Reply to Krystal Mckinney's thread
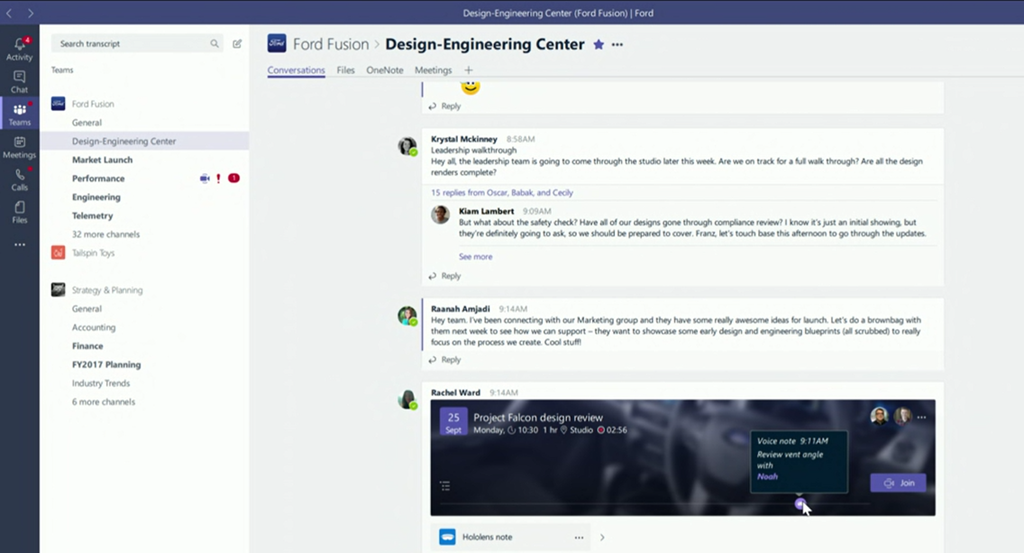This screenshot has height=553, width=1024. tap(445, 276)
